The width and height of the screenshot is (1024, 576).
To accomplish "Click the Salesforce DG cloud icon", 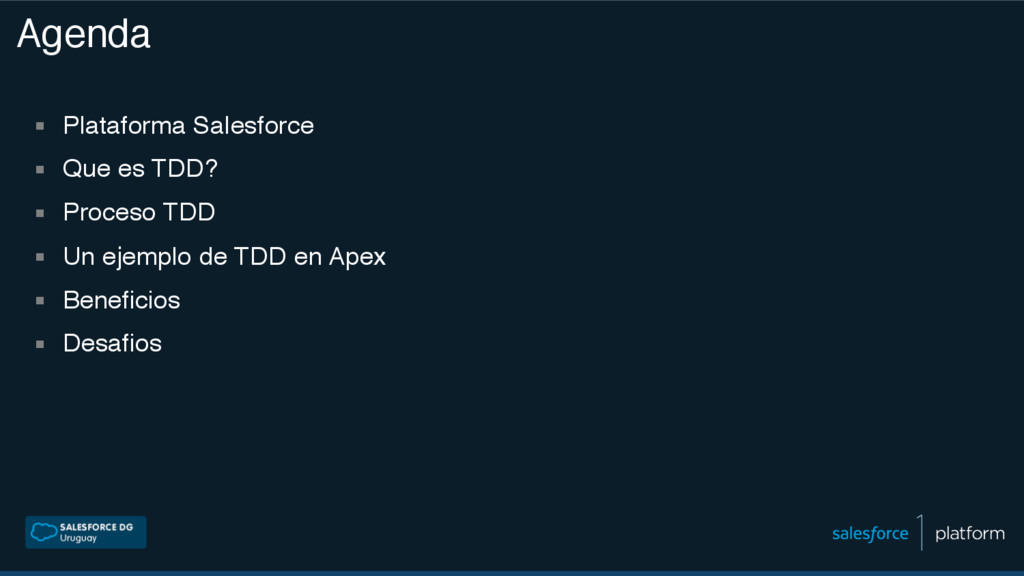I will (x=44, y=532).
